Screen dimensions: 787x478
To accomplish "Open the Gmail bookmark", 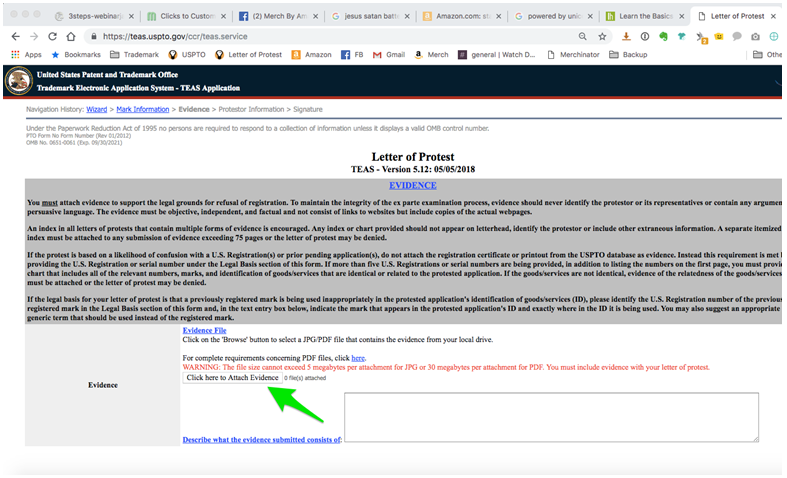I will [x=388, y=55].
